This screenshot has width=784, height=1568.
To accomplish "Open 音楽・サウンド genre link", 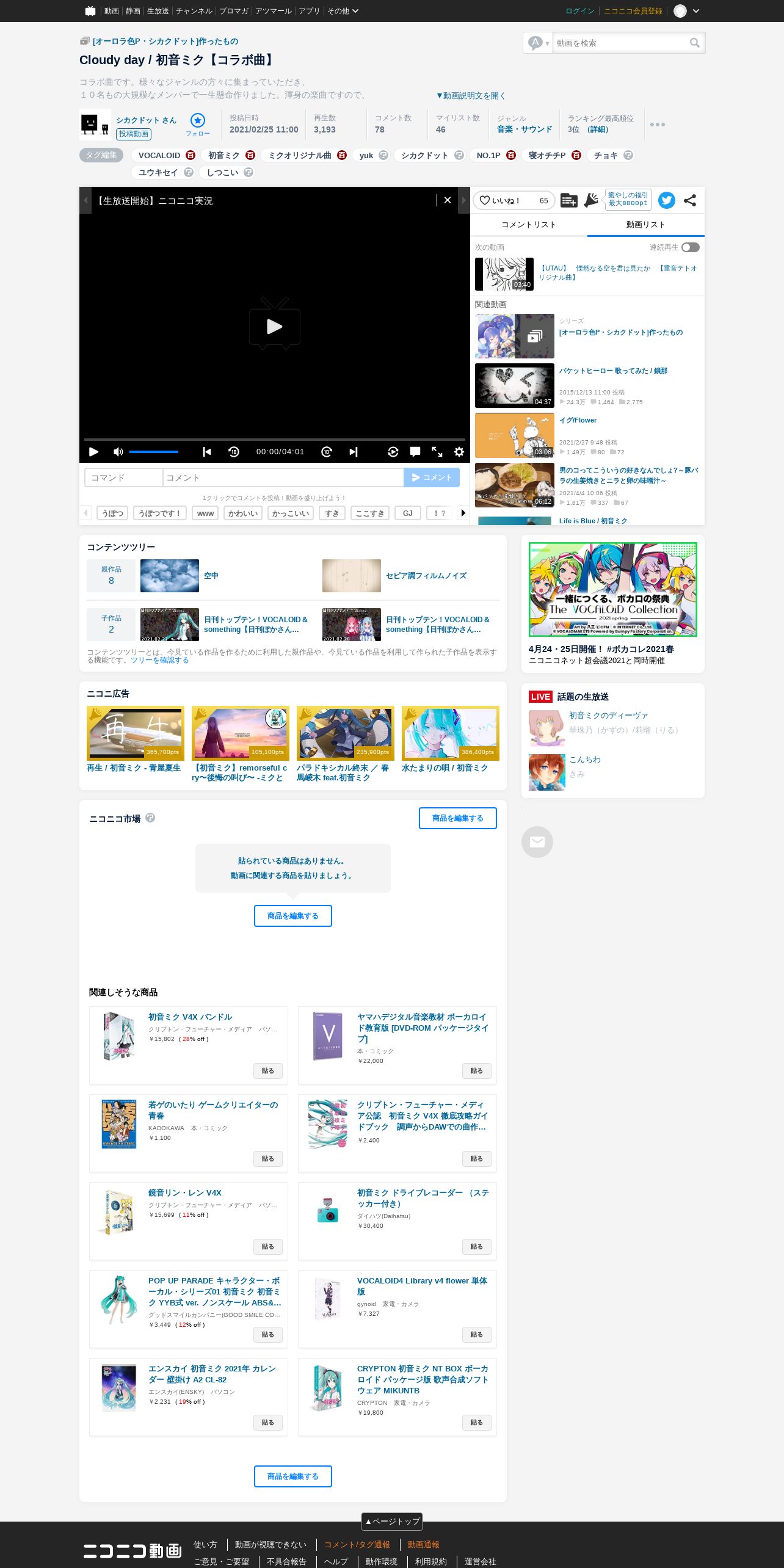I will click(x=524, y=129).
